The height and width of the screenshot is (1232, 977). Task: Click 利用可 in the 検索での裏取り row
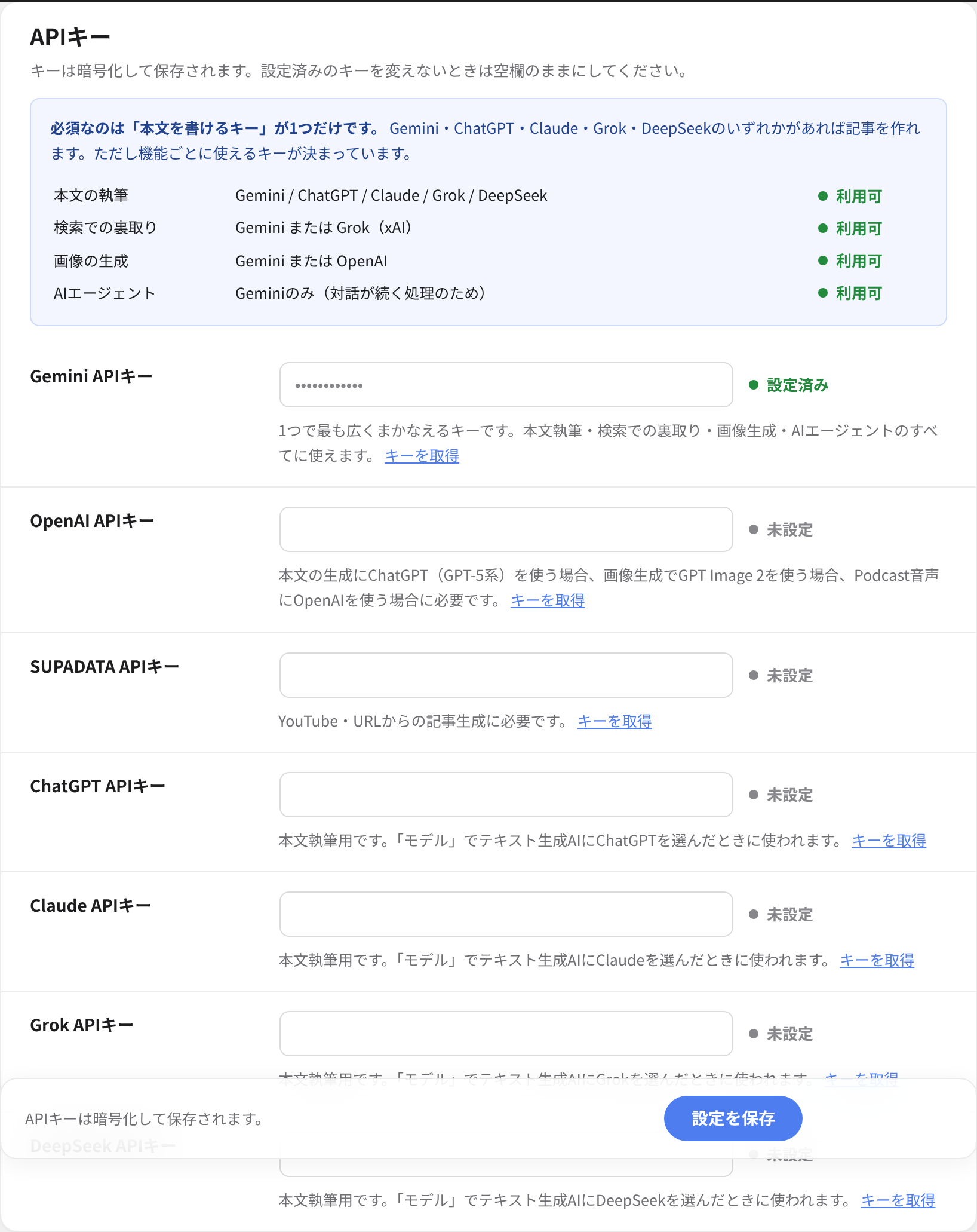850,228
